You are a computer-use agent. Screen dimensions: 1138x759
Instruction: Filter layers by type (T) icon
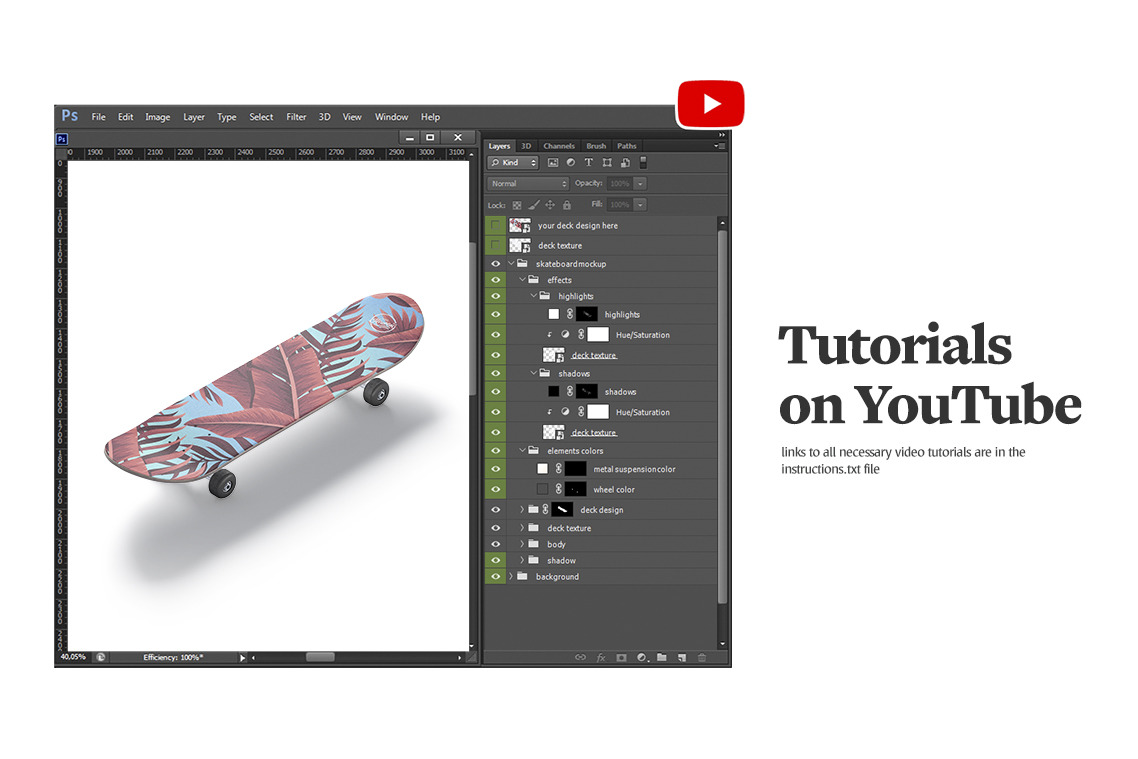(x=588, y=162)
